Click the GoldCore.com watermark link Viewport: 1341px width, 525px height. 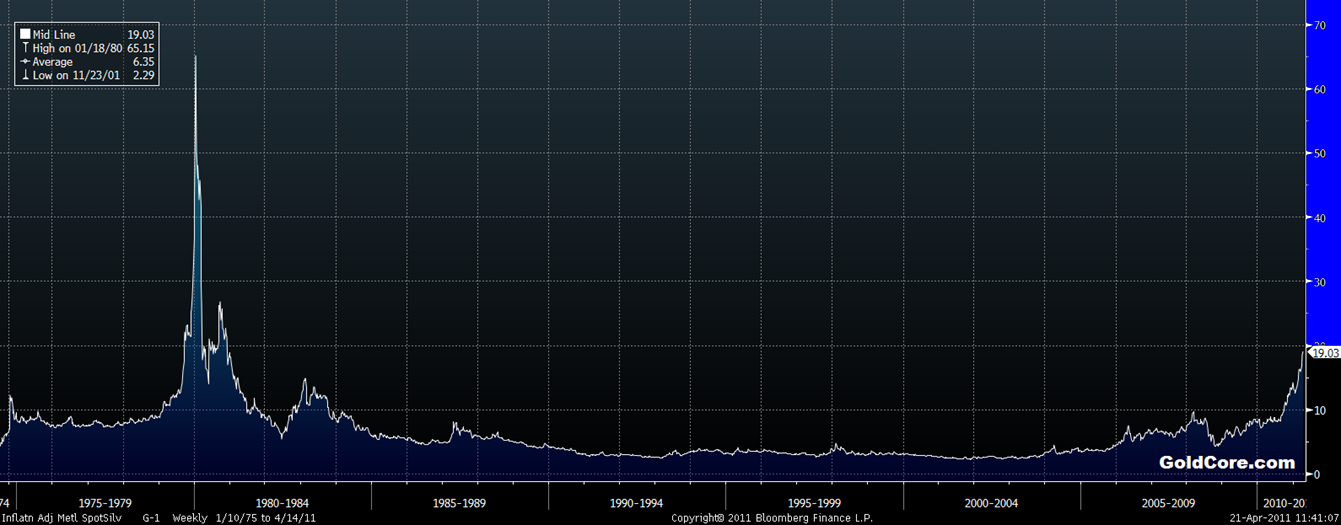pos(1227,463)
